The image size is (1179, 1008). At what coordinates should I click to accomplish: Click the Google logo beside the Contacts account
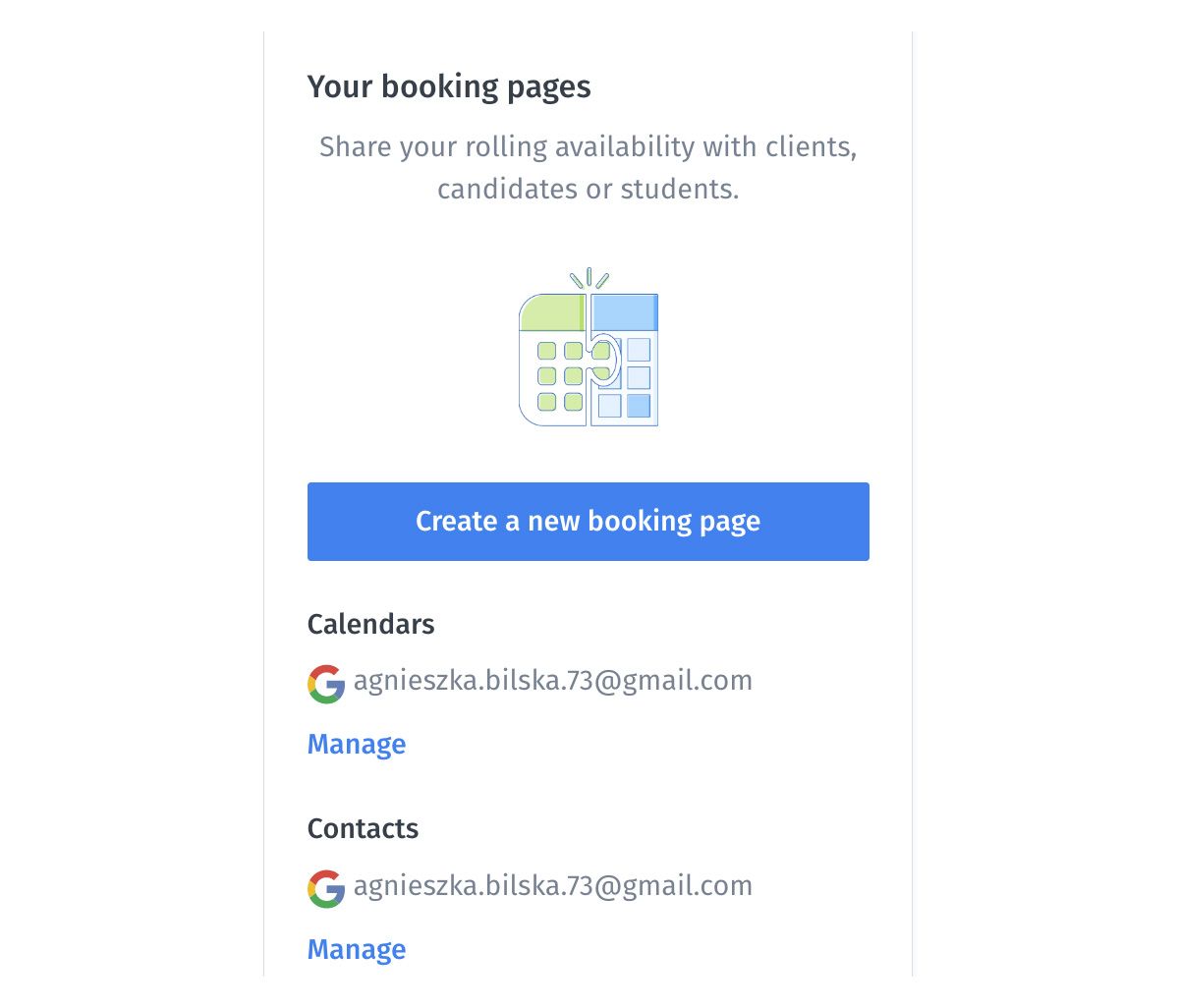(x=326, y=889)
